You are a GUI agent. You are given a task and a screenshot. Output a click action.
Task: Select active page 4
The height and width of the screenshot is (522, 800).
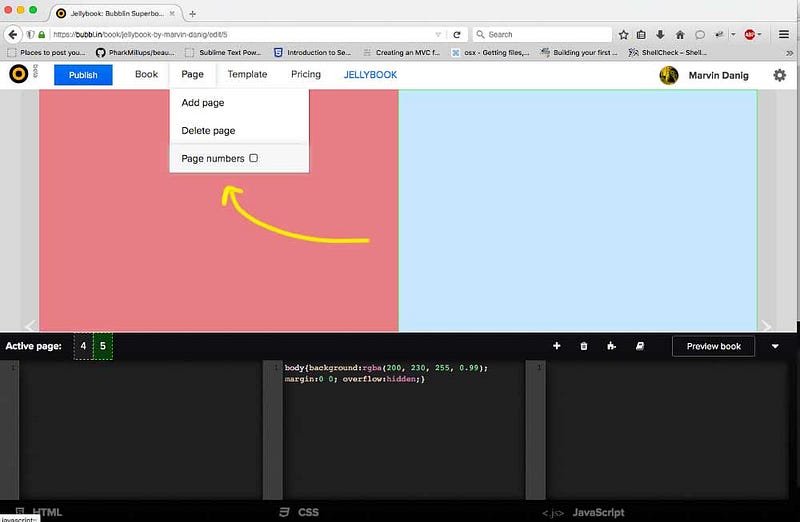point(83,346)
